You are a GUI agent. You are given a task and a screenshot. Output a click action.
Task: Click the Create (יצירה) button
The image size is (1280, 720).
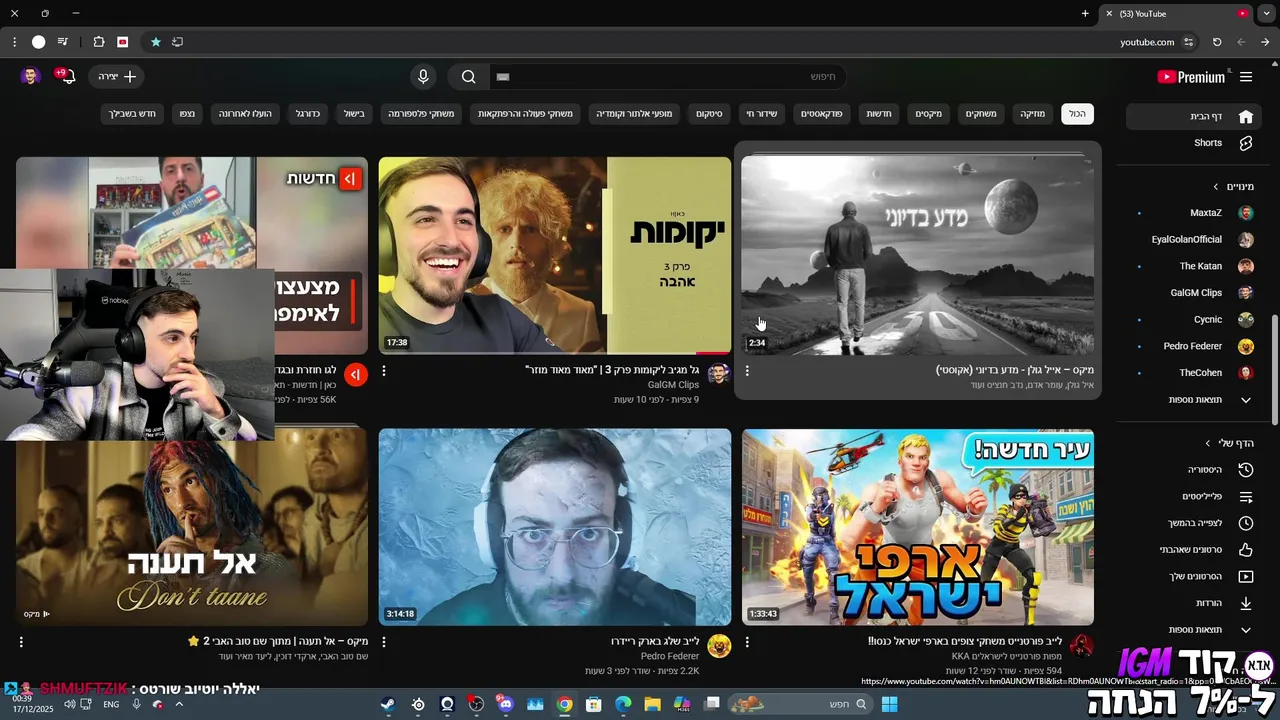(117, 77)
